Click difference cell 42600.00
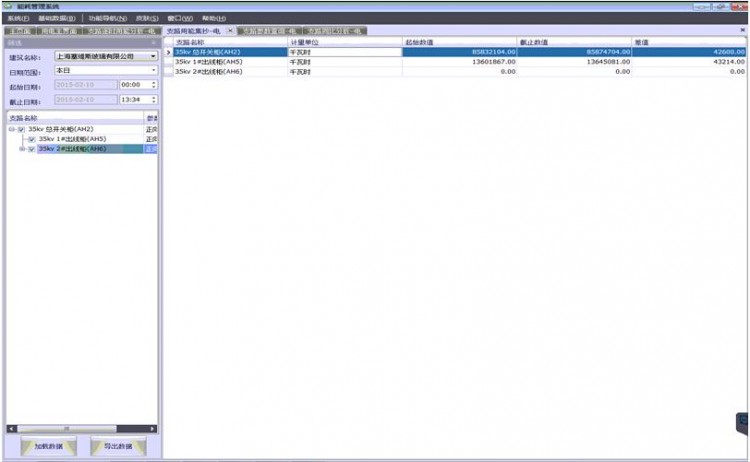 pos(689,52)
